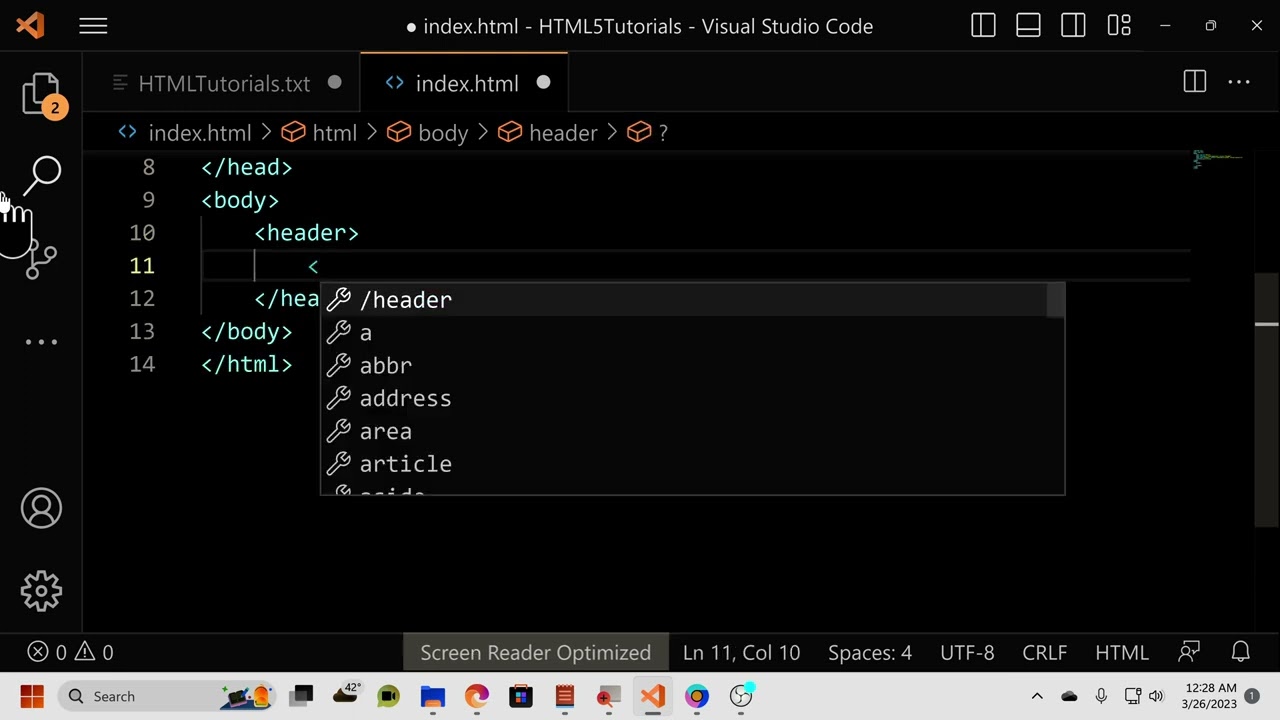The image size is (1280, 720).
Task: Open the errors and warnings status indicator
Action: click(x=70, y=653)
